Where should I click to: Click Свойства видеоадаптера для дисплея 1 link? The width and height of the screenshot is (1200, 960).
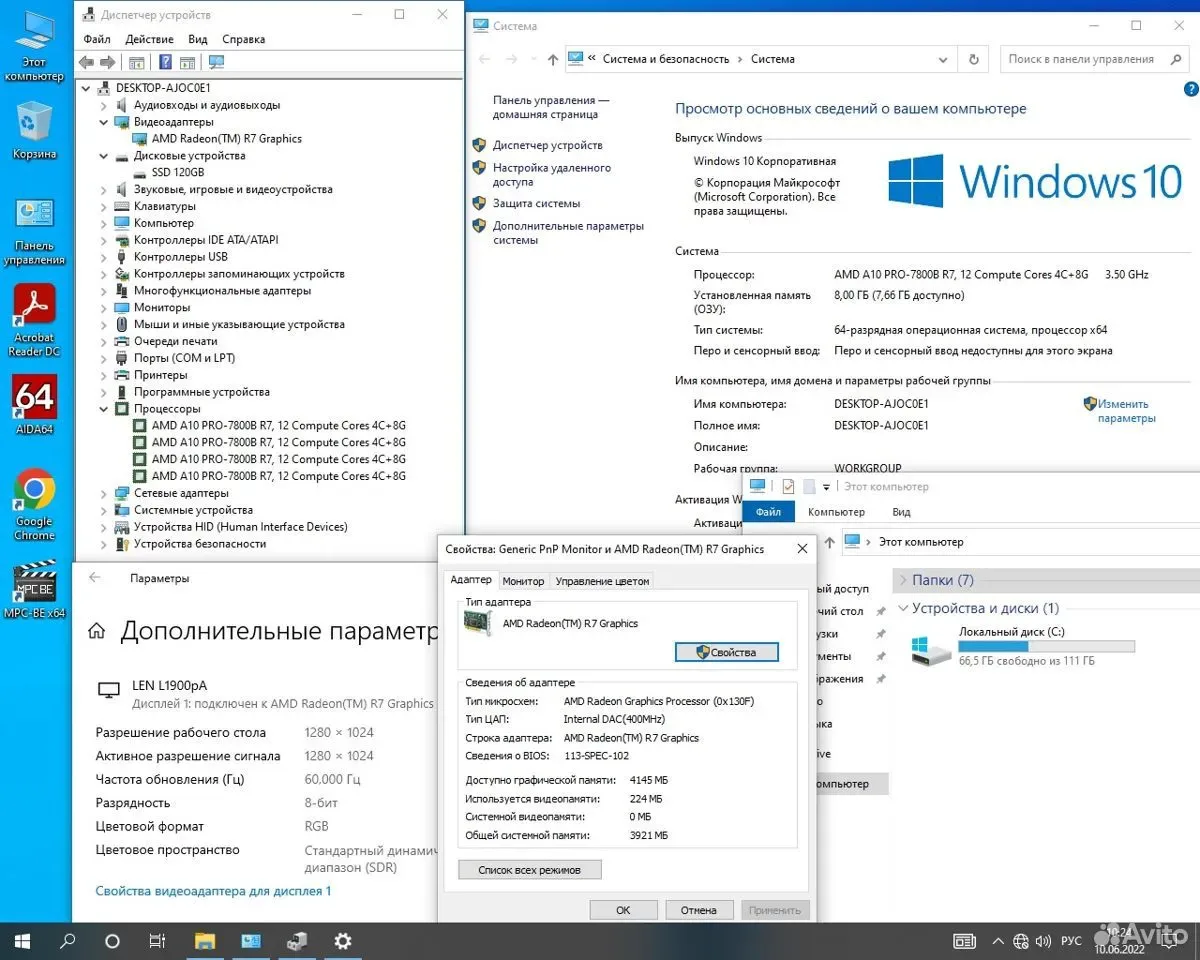[x=213, y=891]
